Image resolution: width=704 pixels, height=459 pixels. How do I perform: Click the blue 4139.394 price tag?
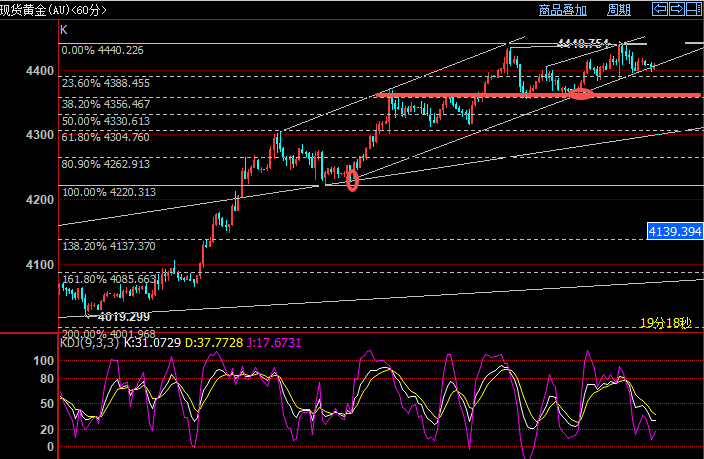click(675, 231)
